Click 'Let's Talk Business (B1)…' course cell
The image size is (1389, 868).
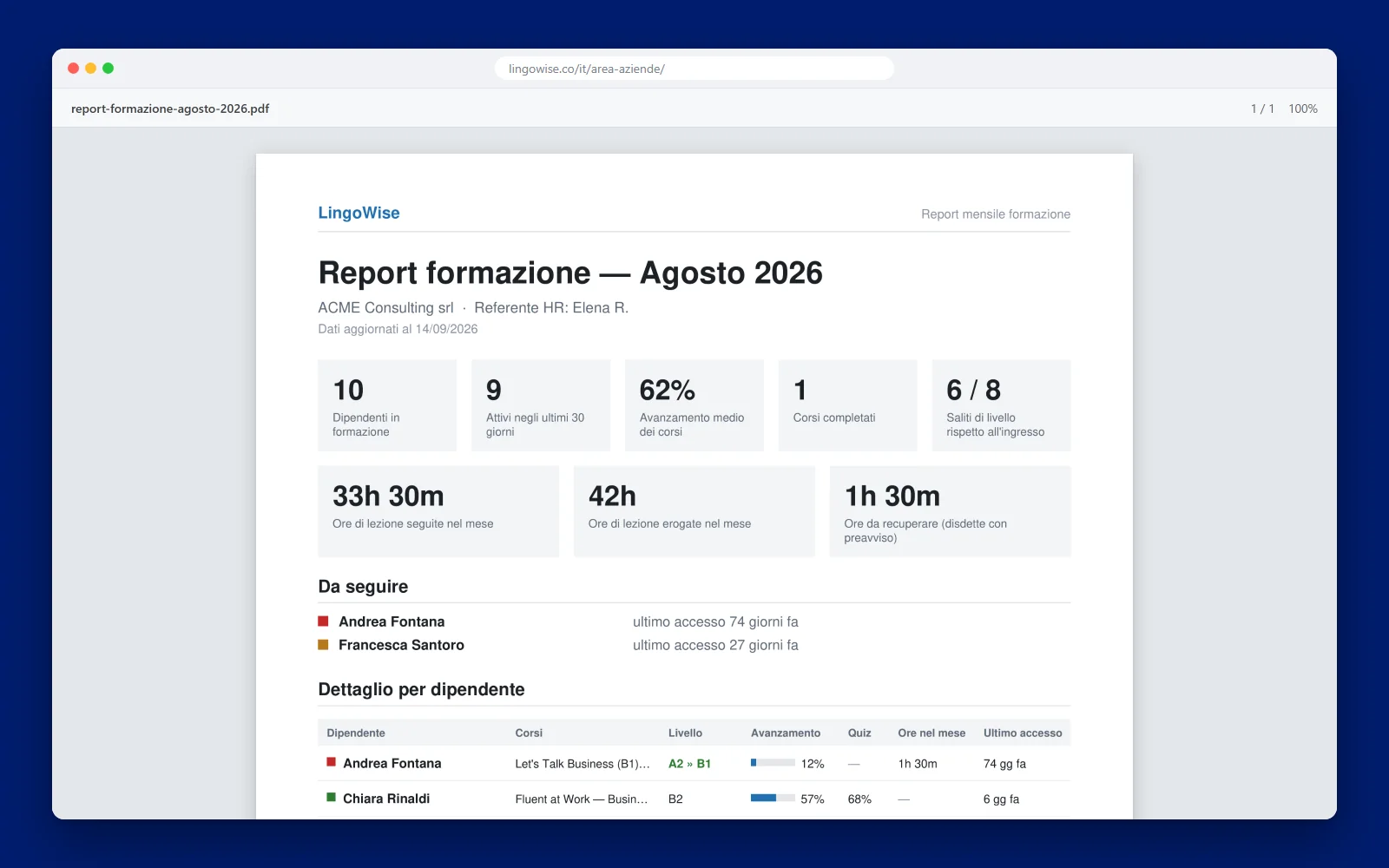[583, 764]
